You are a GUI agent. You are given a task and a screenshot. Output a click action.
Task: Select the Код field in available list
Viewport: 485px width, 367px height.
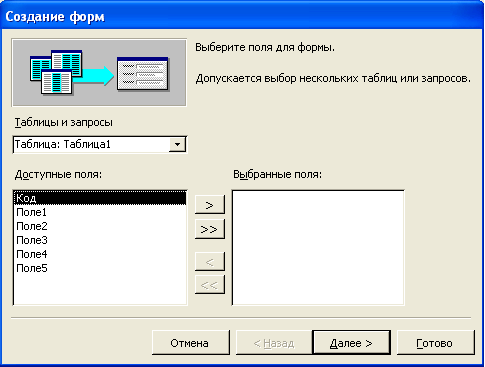100,198
